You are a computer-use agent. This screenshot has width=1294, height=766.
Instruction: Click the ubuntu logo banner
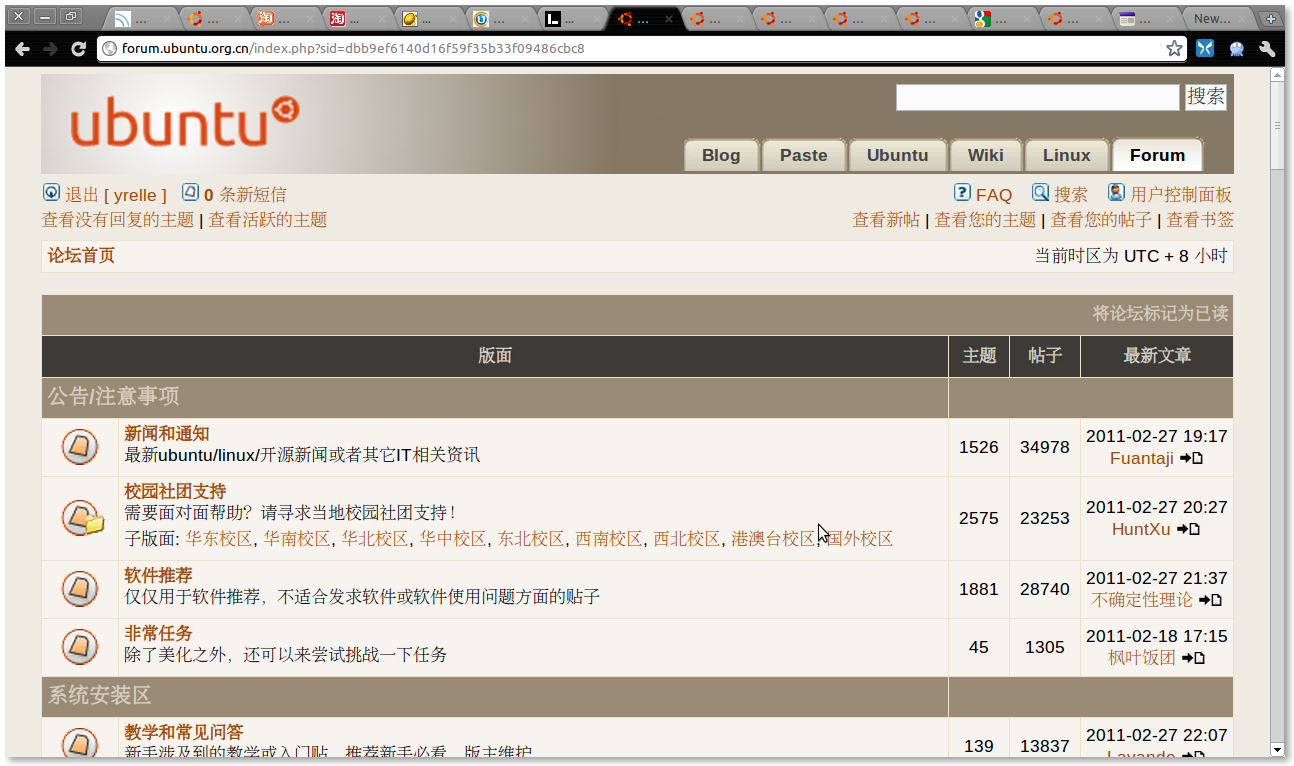[x=185, y=124]
